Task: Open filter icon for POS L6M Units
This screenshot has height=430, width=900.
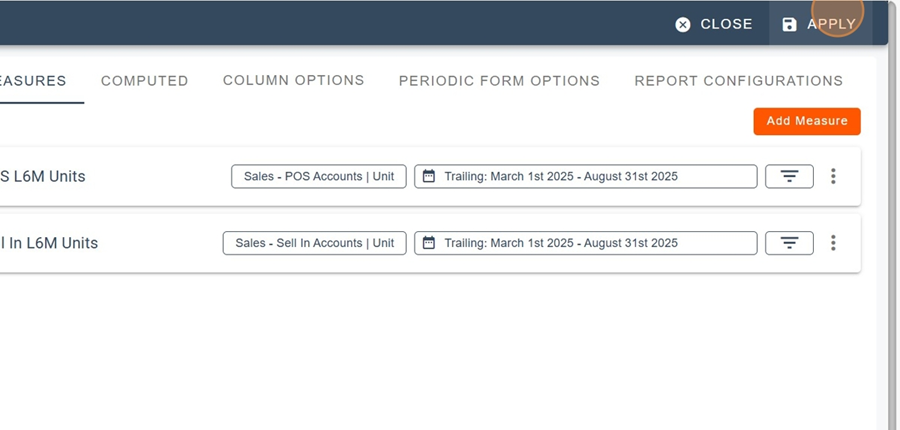Action: click(789, 176)
